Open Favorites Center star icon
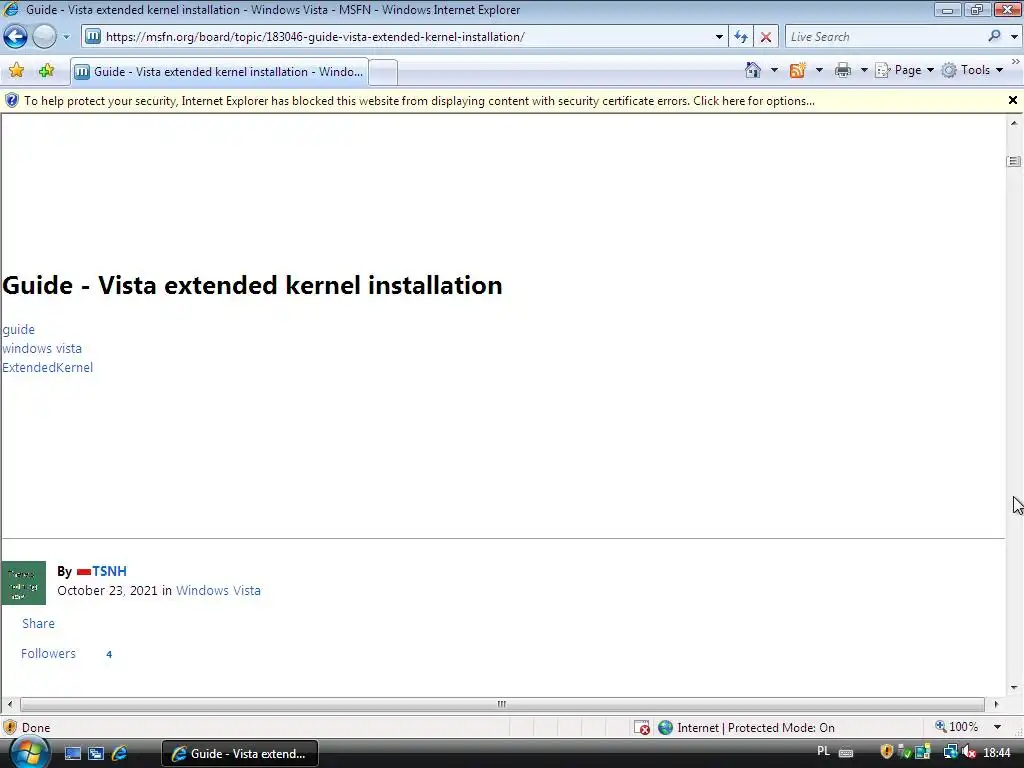This screenshot has height=768, width=1024. tap(16, 71)
